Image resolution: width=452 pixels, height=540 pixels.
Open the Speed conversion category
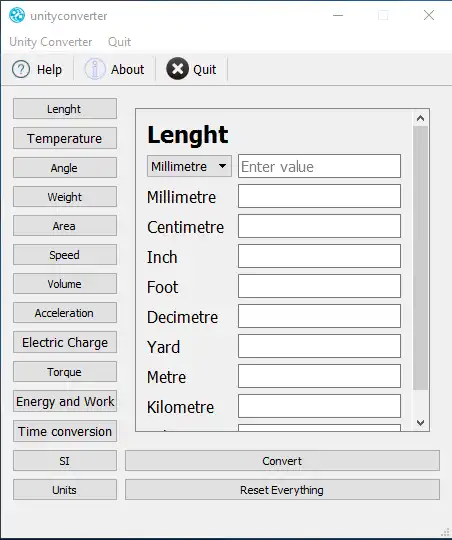65,255
